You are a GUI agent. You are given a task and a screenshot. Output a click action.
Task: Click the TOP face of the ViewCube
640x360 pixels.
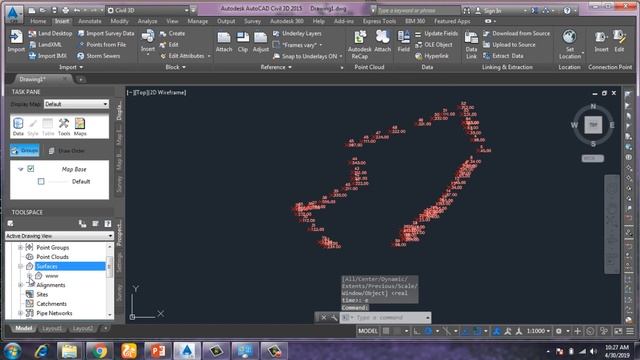coord(593,125)
